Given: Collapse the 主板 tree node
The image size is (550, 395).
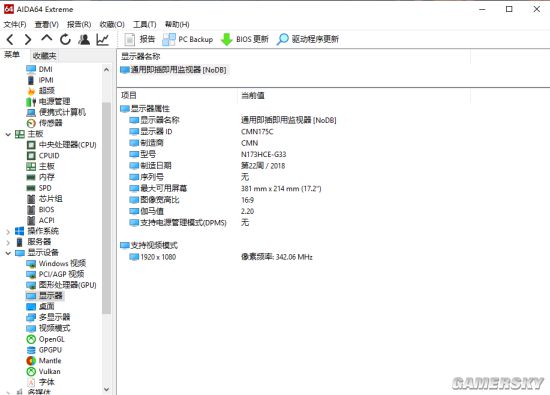Looking at the screenshot, I should tap(8, 134).
